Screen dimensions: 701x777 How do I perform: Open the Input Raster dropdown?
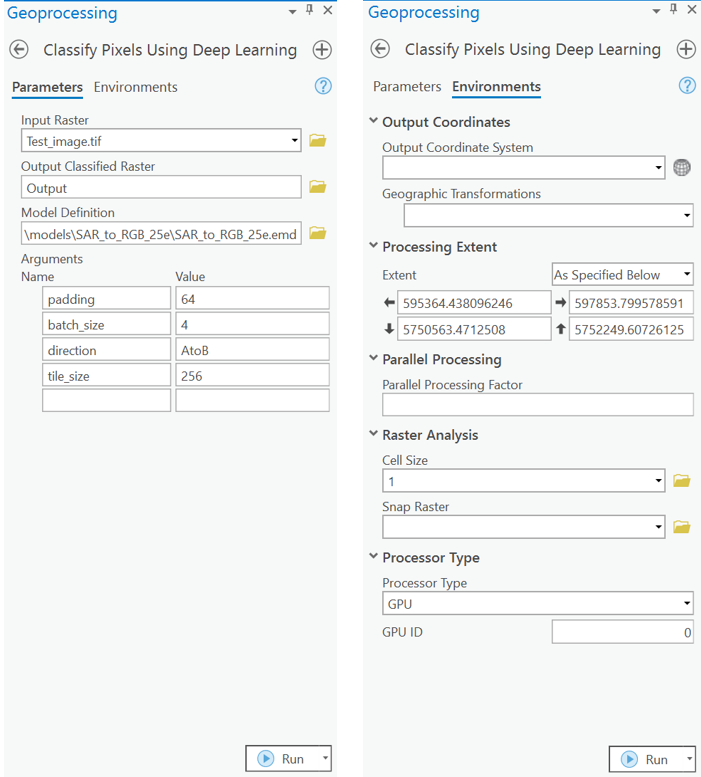[294, 141]
